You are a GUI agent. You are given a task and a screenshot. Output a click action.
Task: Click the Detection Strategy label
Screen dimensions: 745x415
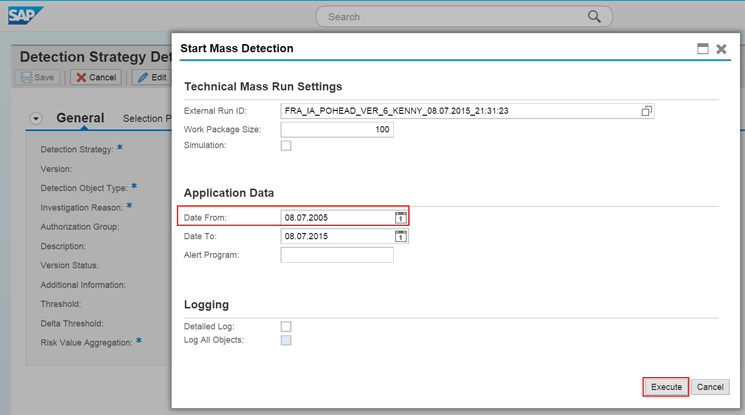tap(77, 149)
